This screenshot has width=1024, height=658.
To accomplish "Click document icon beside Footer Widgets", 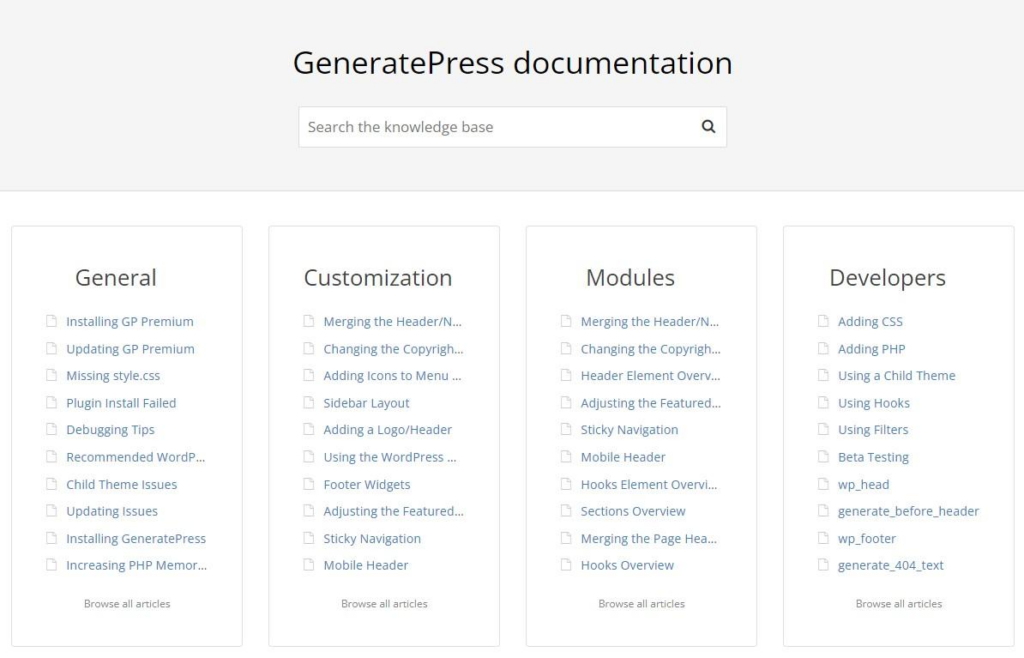I will (x=309, y=484).
